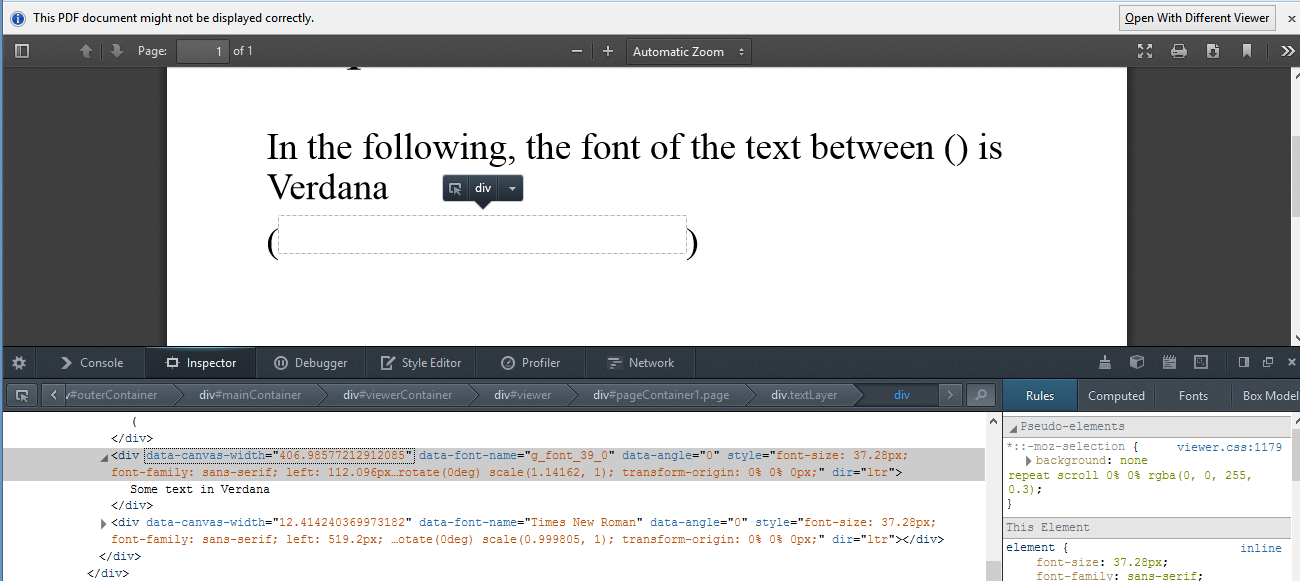Toggle the 3D view cube icon
Viewport: 1300px width, 581px height.
(x=1136, y=362)
